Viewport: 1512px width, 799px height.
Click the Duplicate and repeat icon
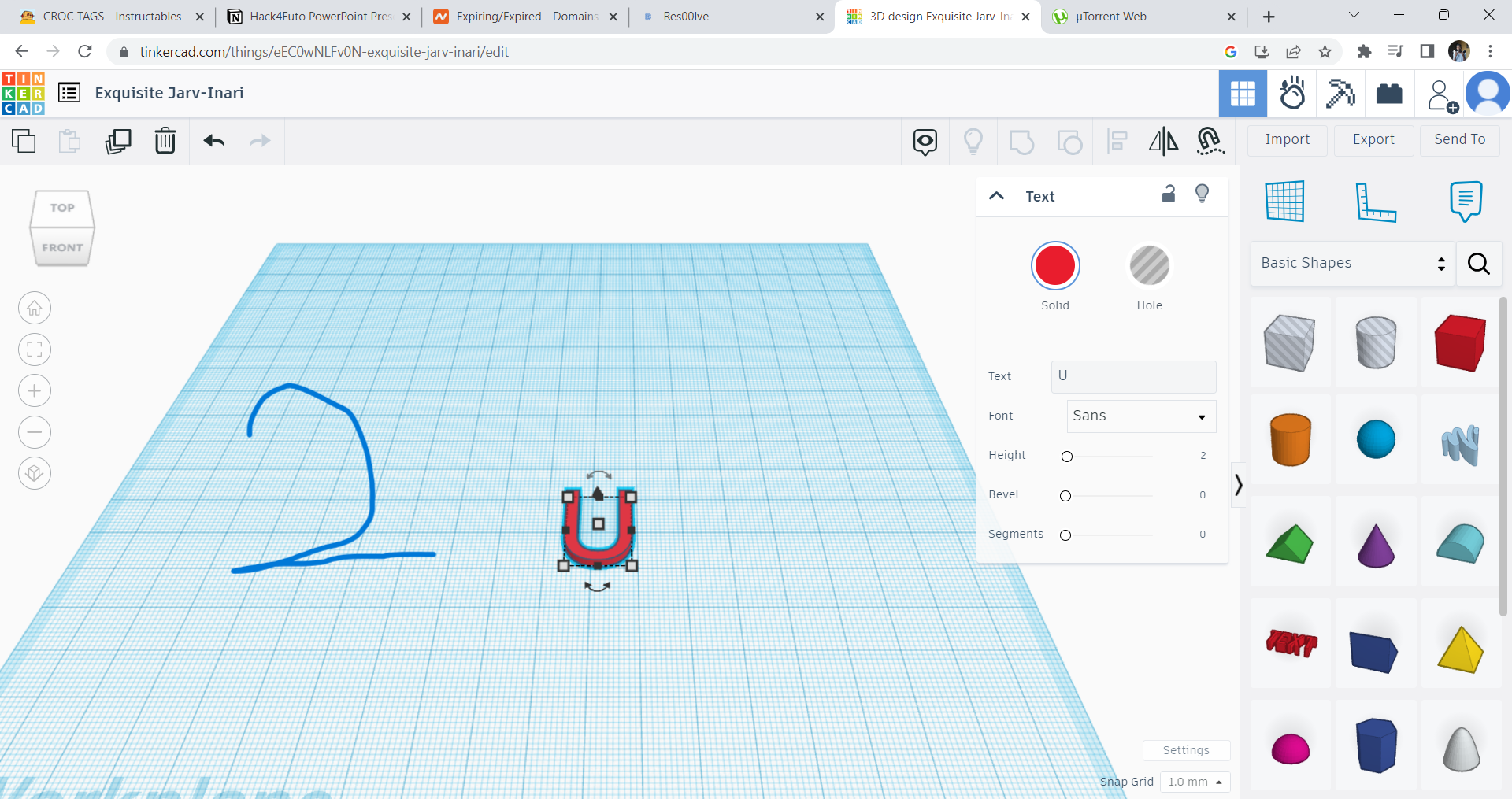click(x=118, y=141)
